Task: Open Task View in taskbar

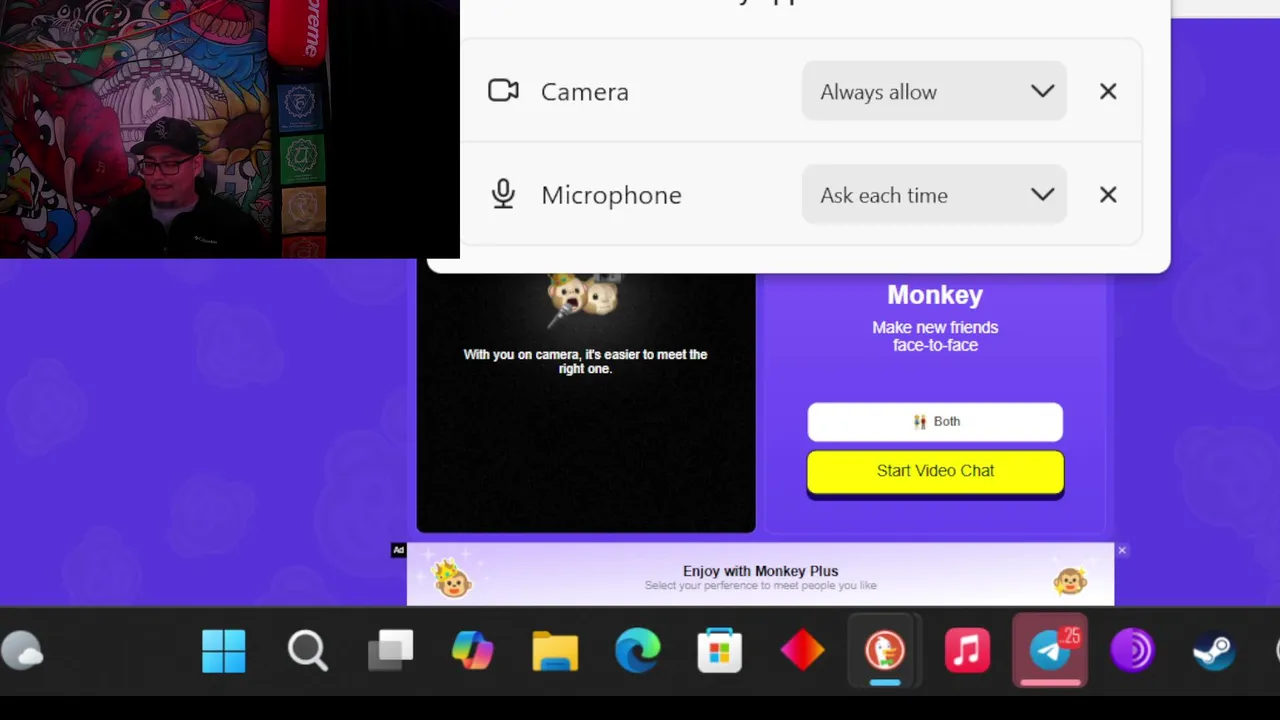Action: [390, 651]
